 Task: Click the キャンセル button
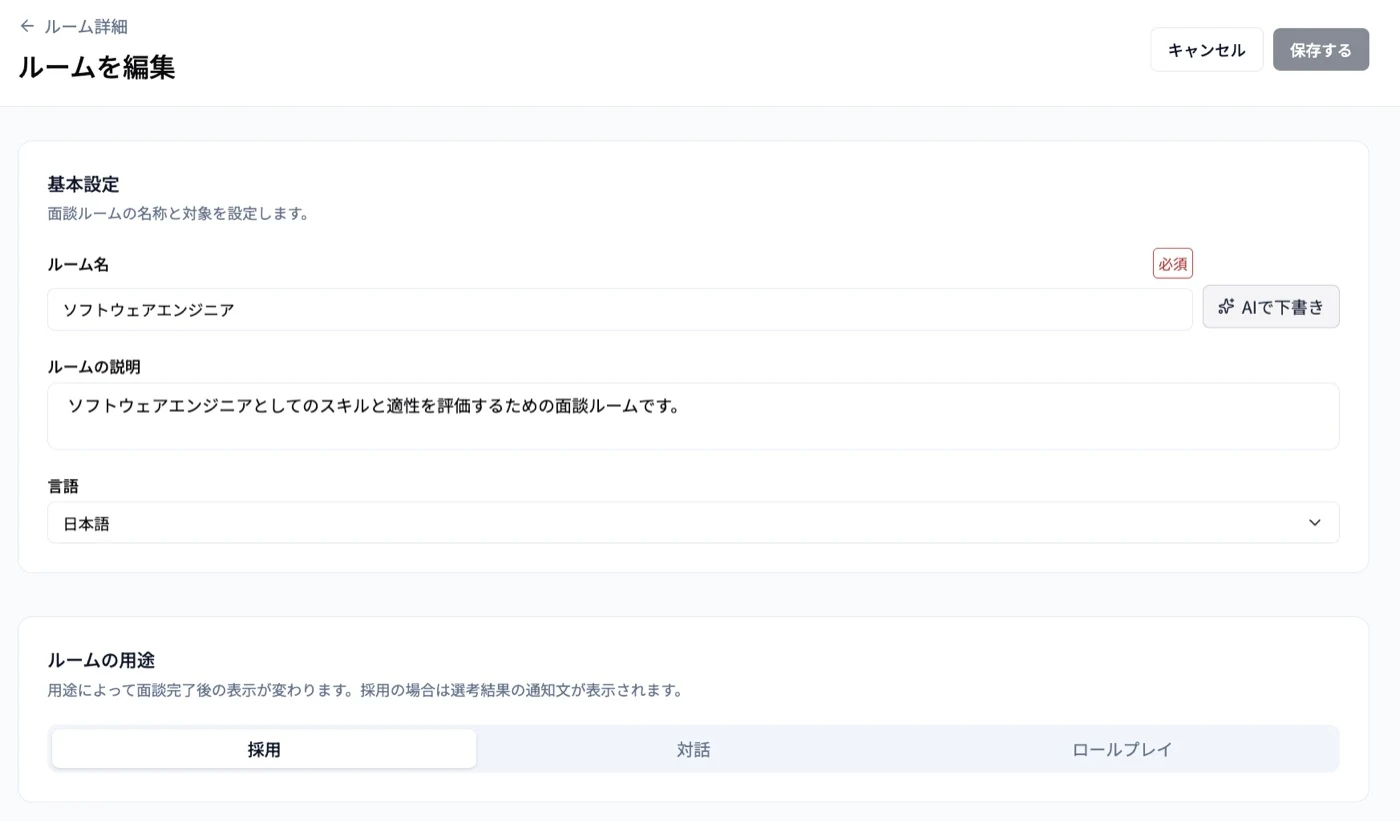[x=1206, y=50]
